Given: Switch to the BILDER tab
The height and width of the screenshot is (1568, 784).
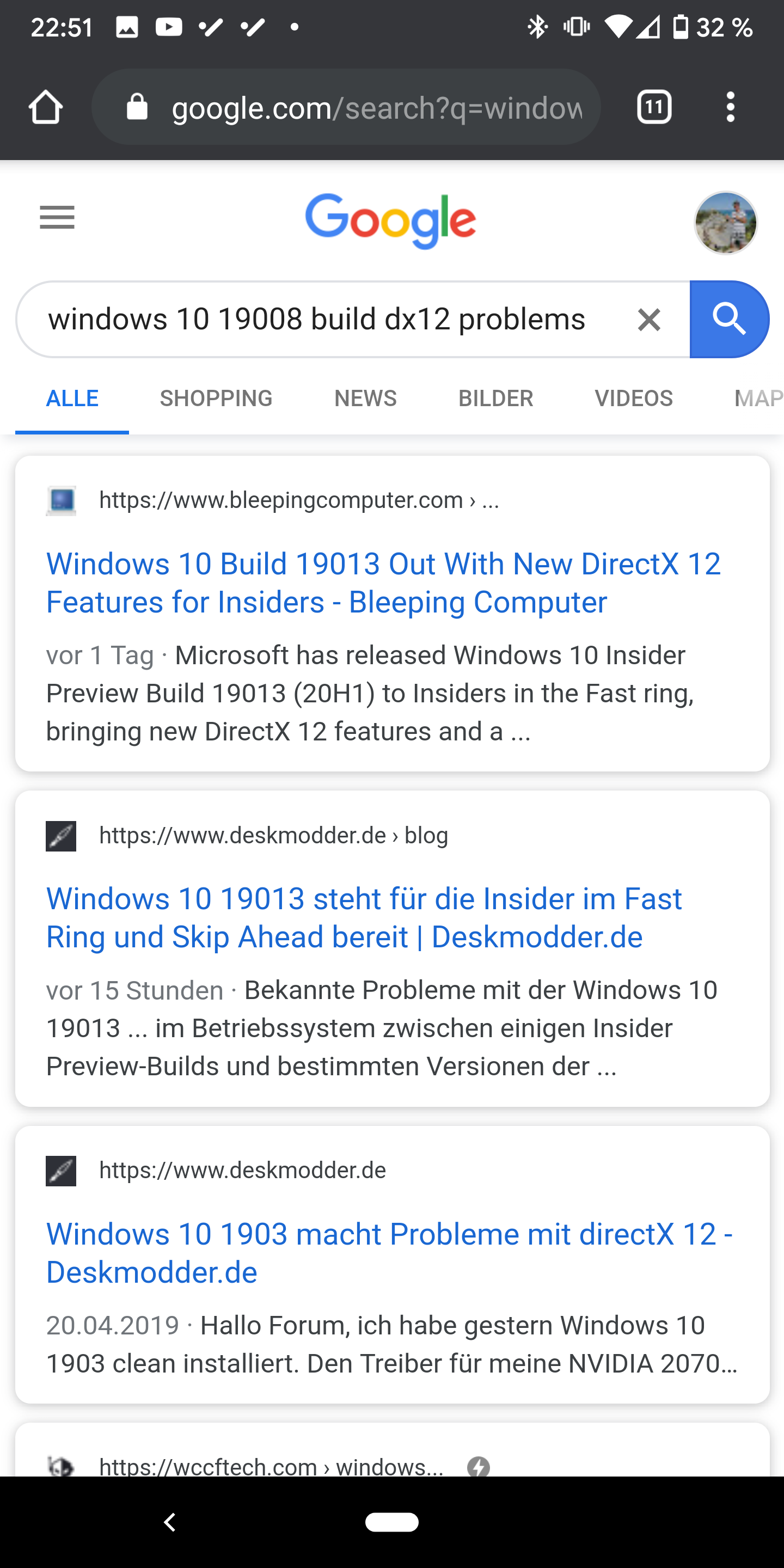Looking at the screenshot, I should coord(496,398).
